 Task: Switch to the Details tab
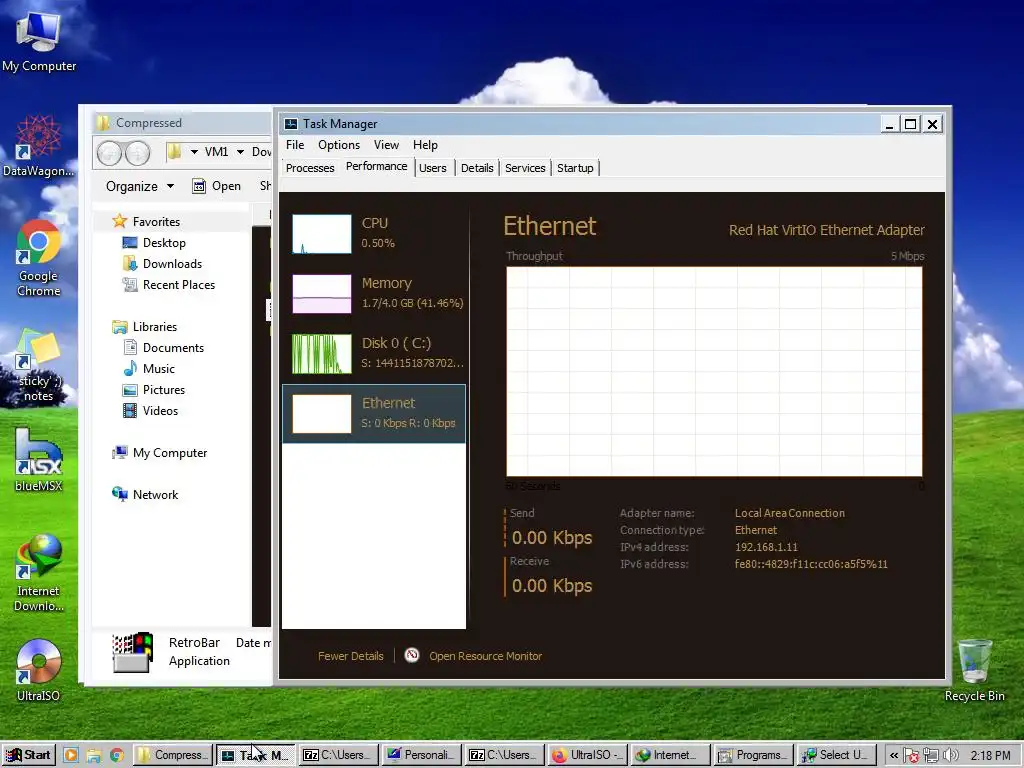(x=477, y=168)
